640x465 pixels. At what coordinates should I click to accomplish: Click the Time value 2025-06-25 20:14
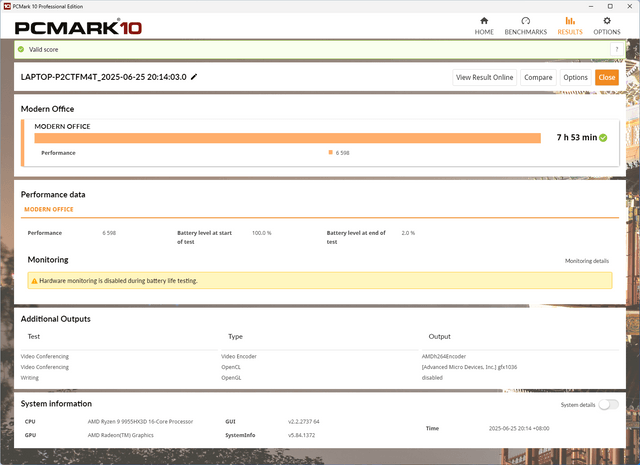click(x=519, y=428)
